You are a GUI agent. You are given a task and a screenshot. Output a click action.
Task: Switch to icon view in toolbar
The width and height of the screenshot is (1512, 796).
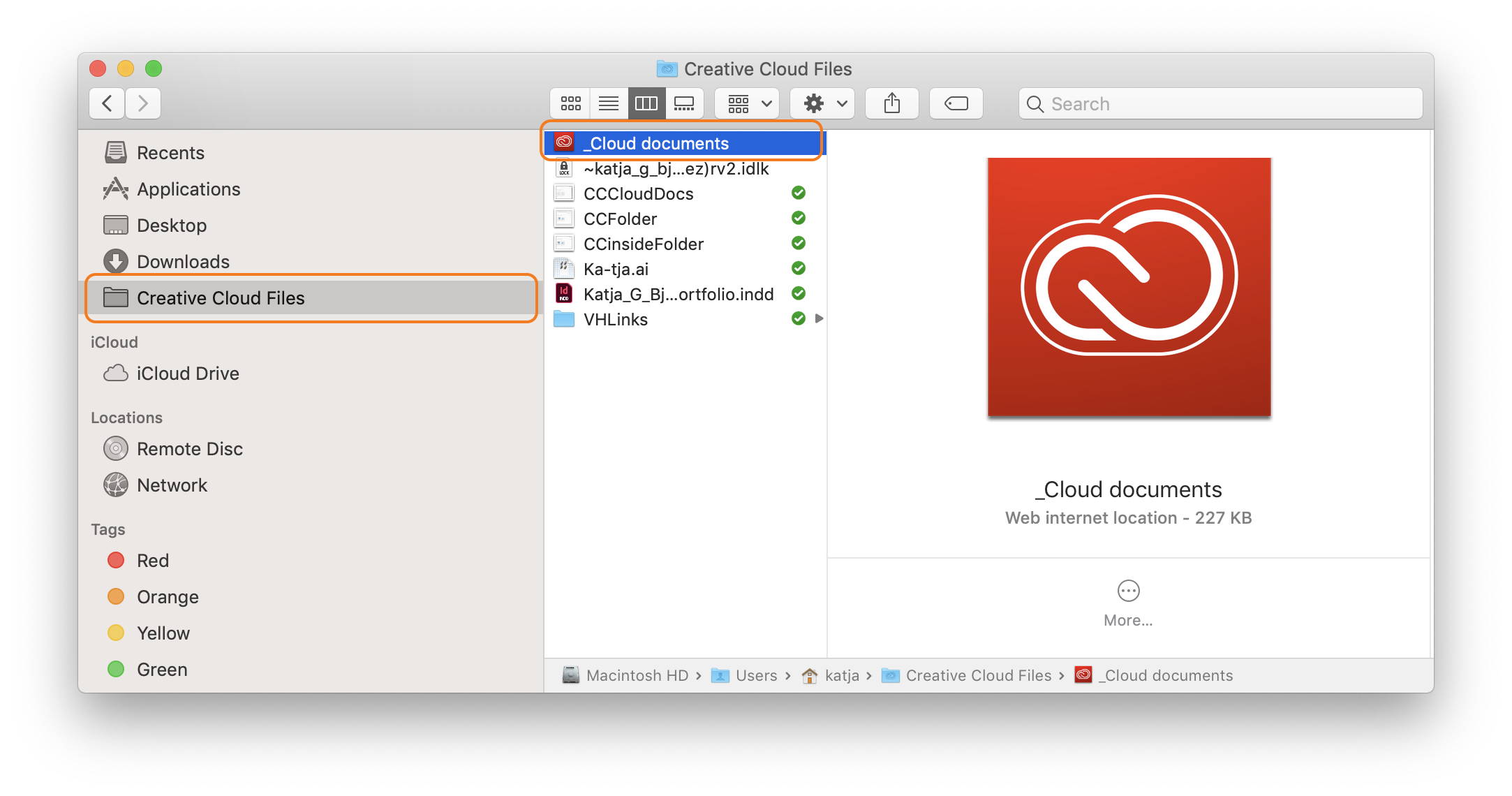point(570,103)
